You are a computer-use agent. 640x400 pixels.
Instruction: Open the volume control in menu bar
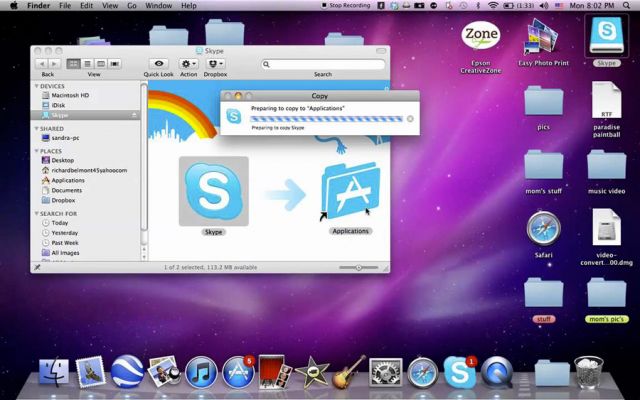point(544,5)
